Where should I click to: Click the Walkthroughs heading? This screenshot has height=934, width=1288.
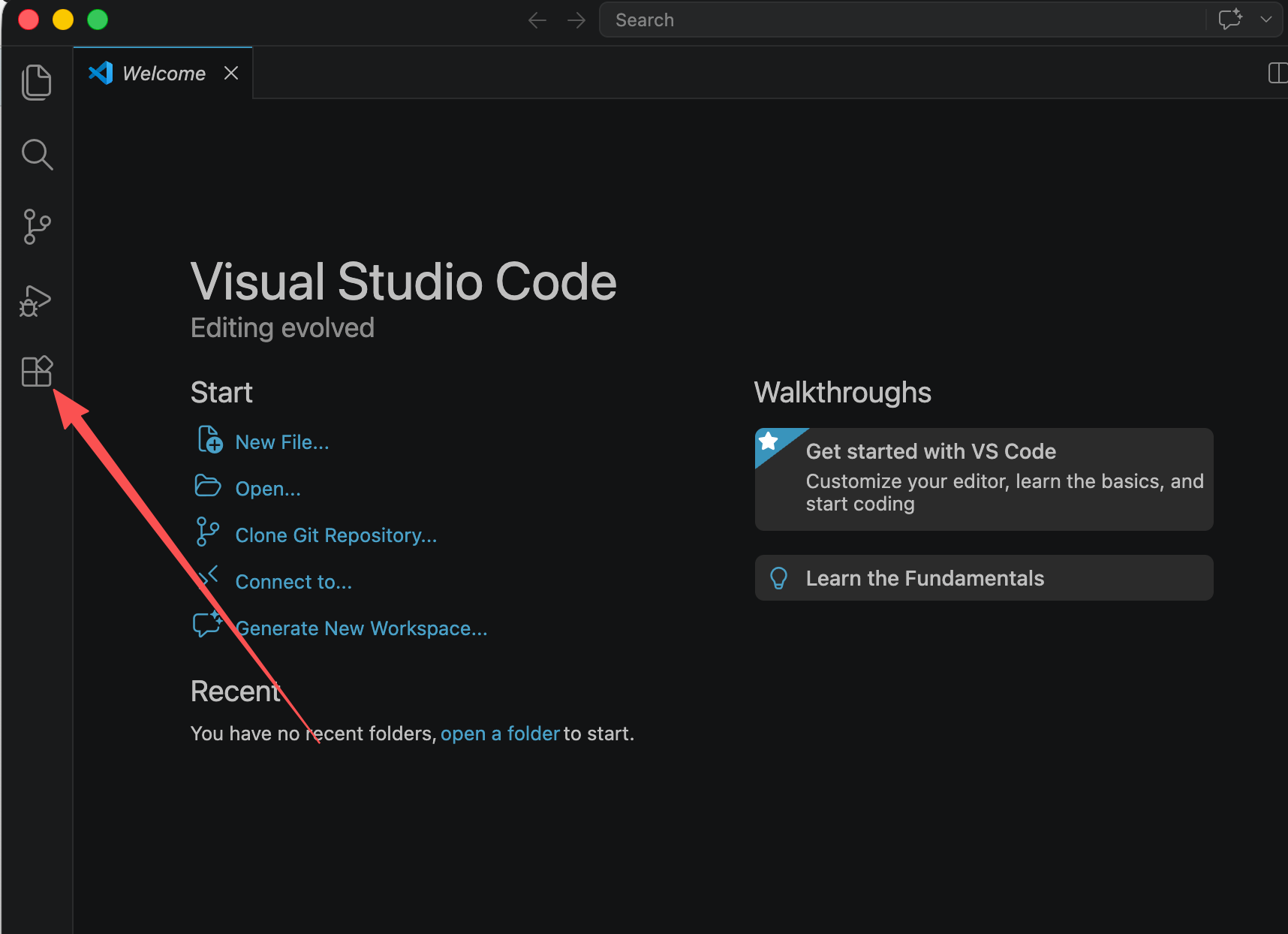tap(843, 393)
